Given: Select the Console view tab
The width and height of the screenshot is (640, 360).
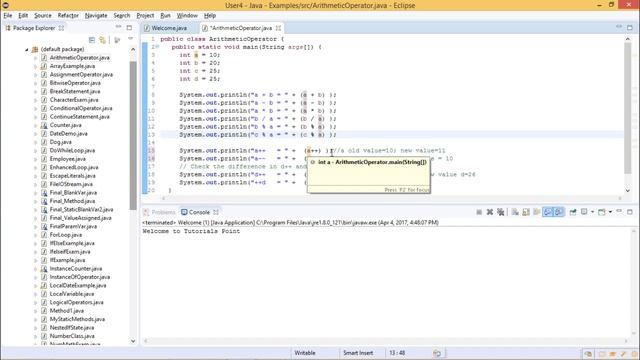Looking at the screenshot, I should (x=199, y=212).
